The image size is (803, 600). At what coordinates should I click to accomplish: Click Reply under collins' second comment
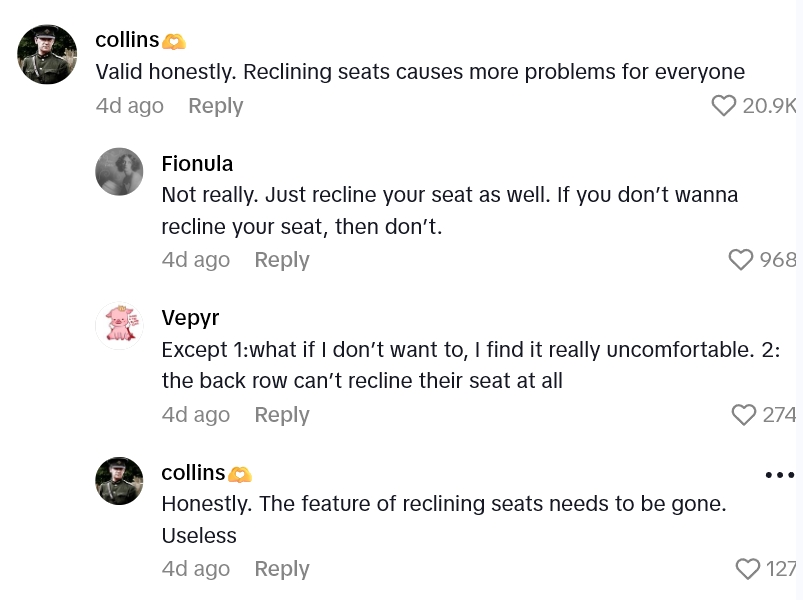click(x=281, y=568)
